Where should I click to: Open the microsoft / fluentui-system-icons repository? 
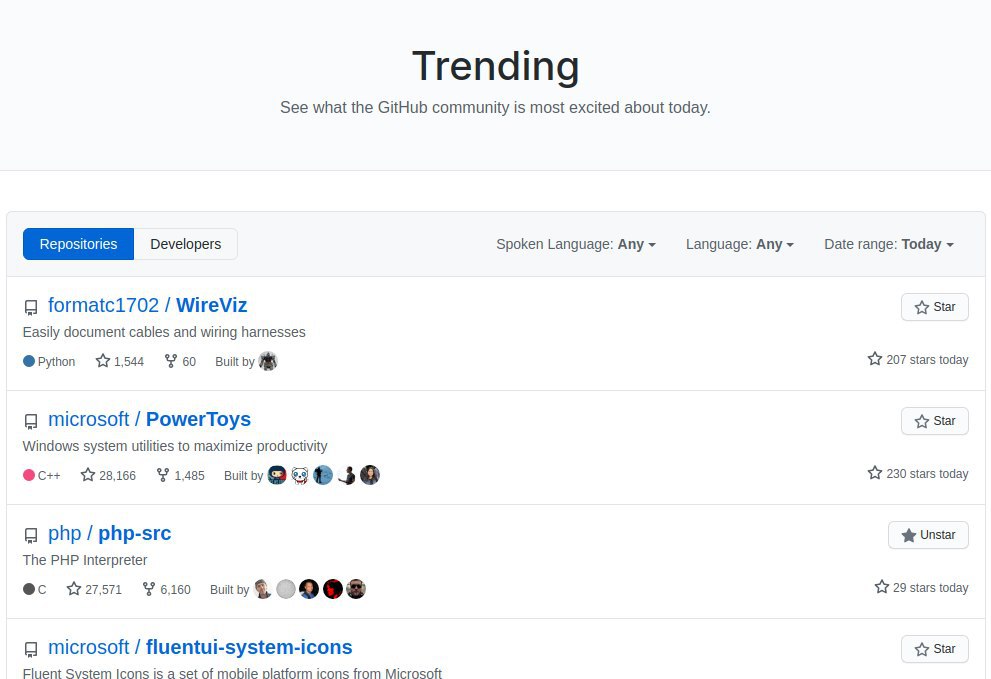tap(200, 647)
